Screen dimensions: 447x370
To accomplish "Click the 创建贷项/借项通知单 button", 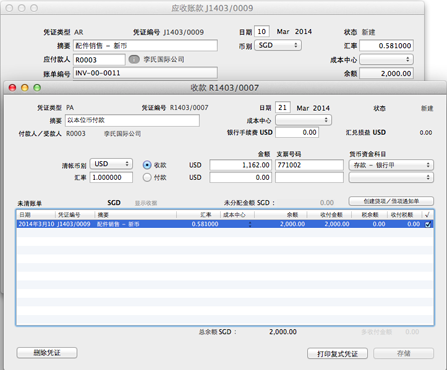I will pyautogui.click(x=391, y=201).
